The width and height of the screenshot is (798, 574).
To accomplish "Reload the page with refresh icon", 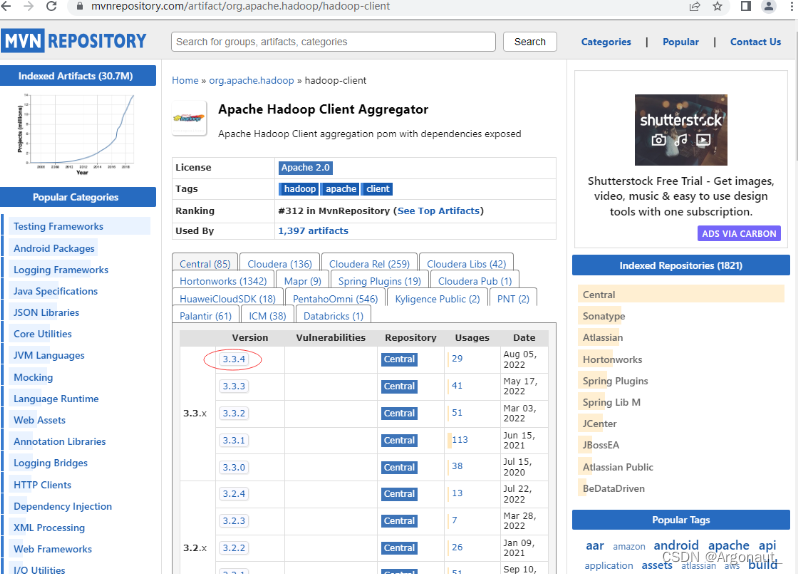I will click(x=51, y=6).
